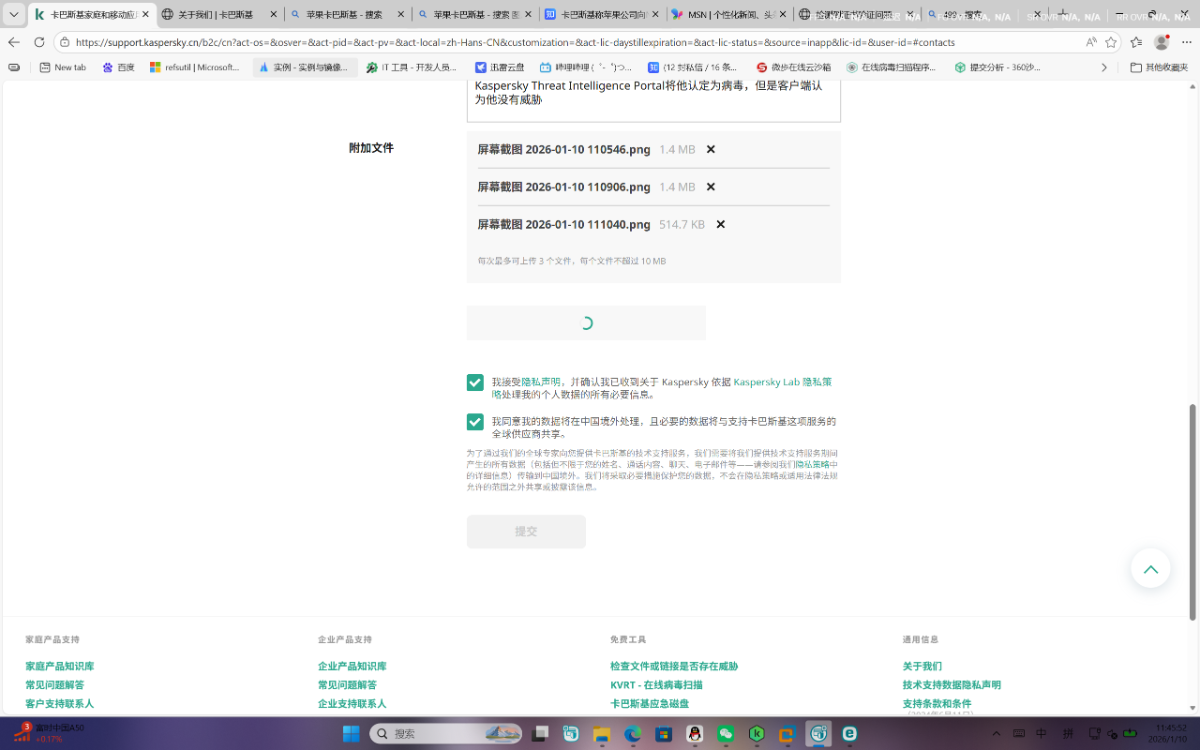Open the refsutil | Microsoft bookmark
1200x750 pixels.
coord(195,67)
